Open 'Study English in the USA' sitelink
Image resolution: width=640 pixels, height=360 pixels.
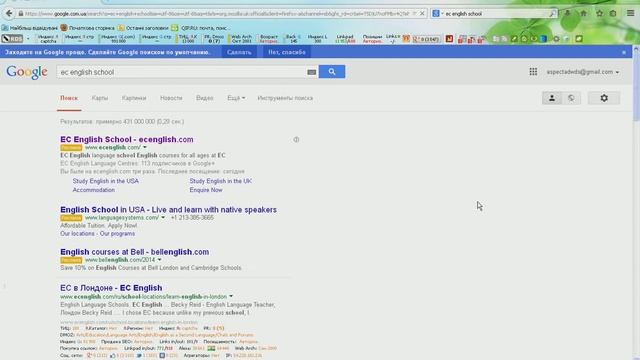coord(106,181)
